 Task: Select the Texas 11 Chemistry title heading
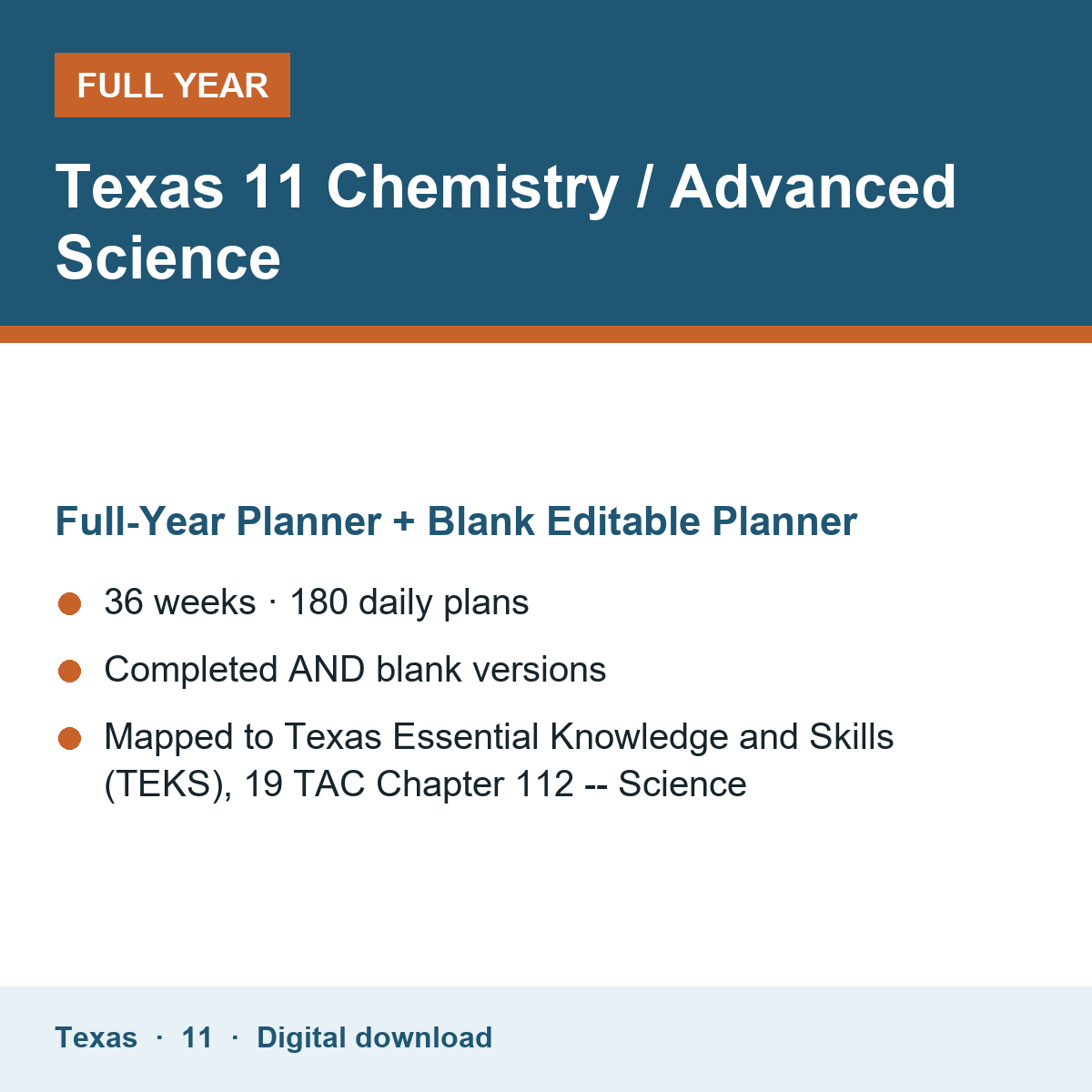click(506, 222)
